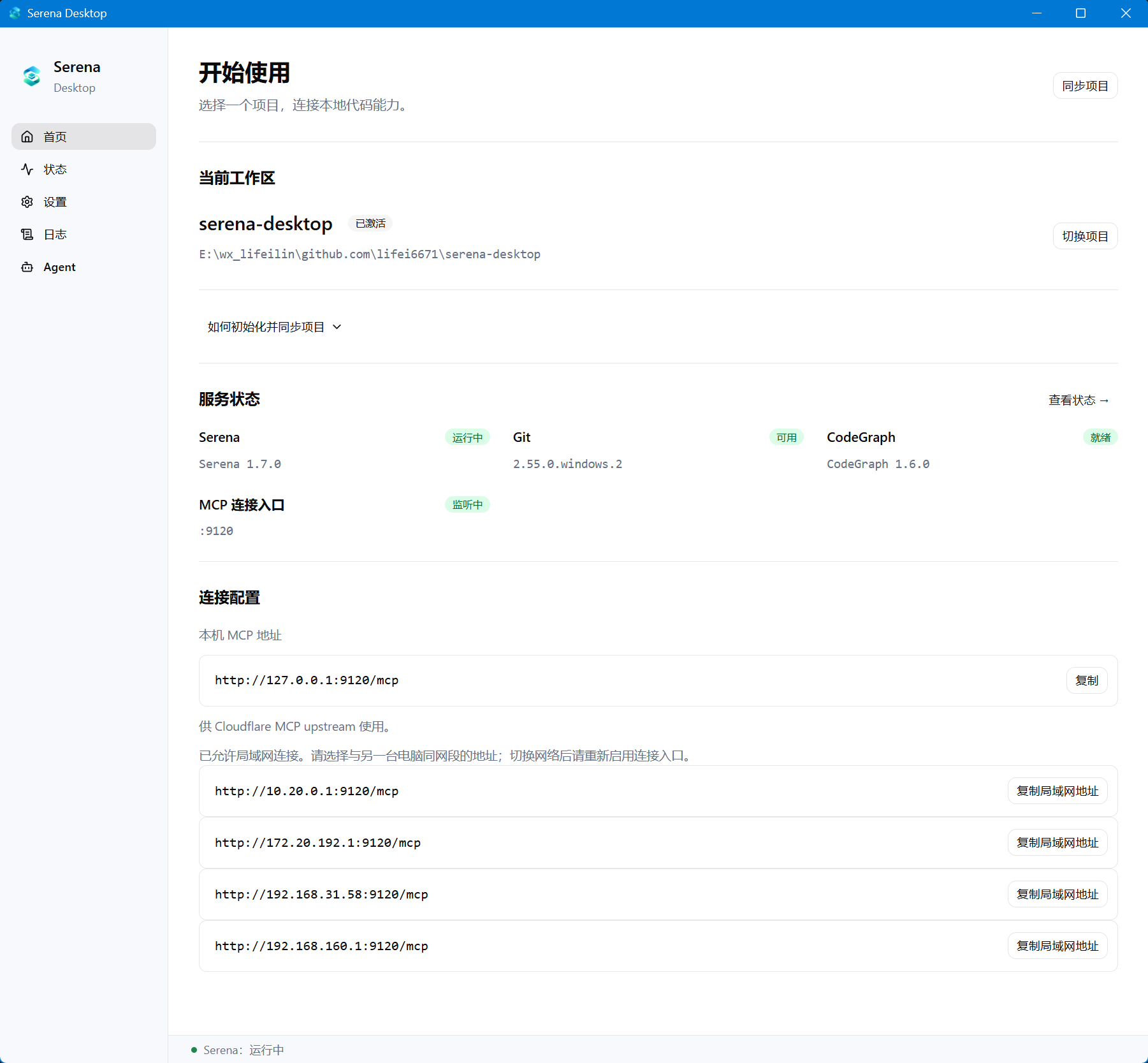Open the 首页 navigation item

84,136
